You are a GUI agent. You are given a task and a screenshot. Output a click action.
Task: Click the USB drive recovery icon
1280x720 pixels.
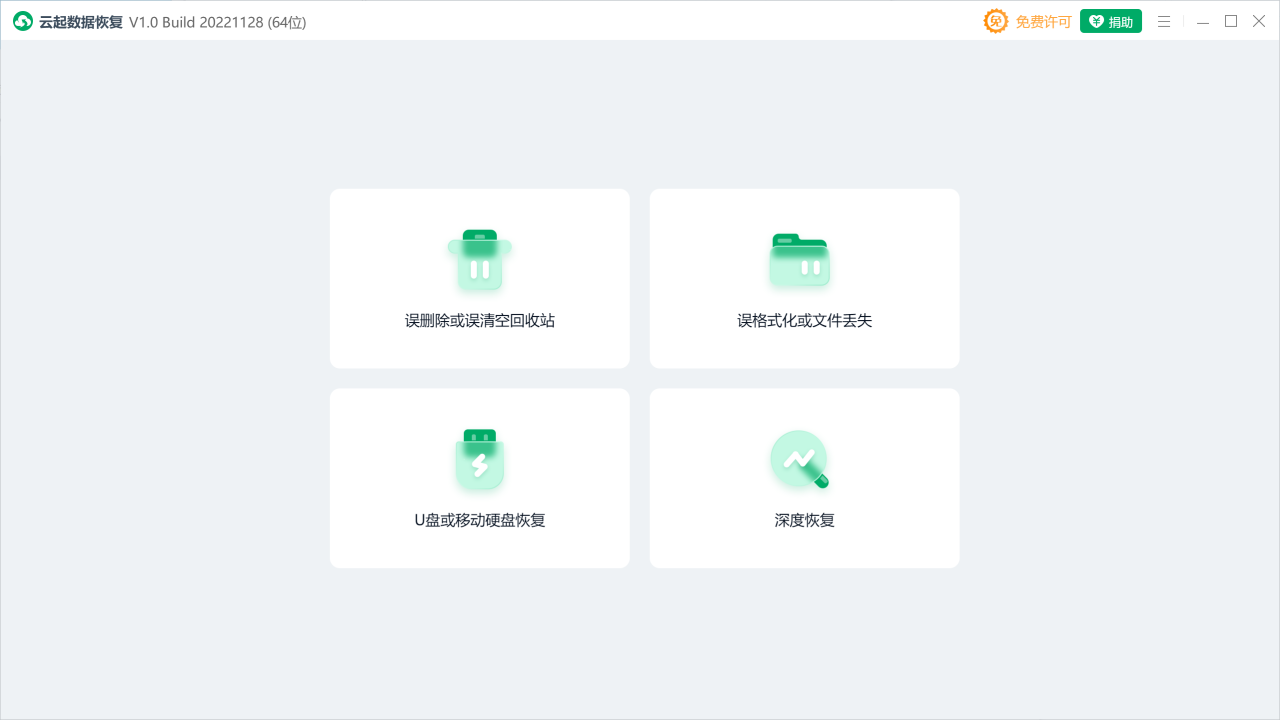480,460
